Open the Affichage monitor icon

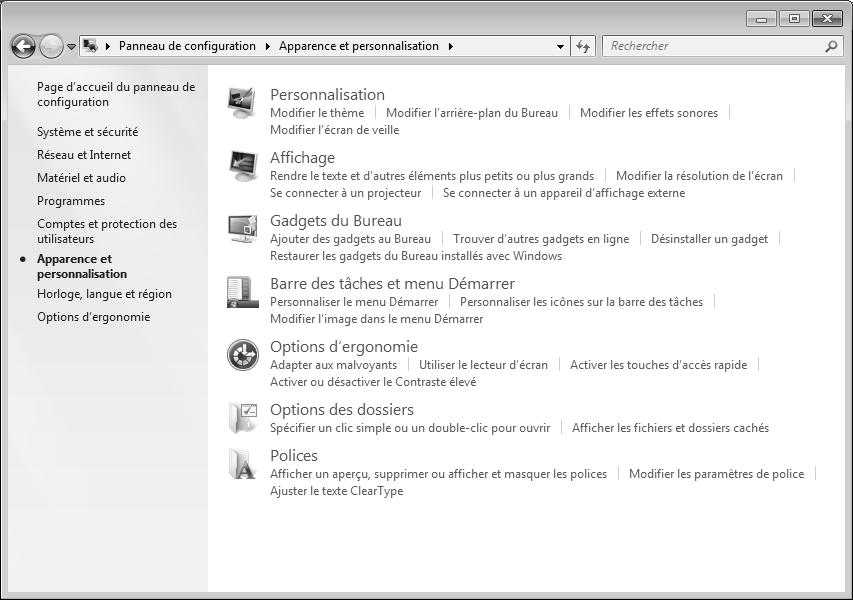[242, 166]
